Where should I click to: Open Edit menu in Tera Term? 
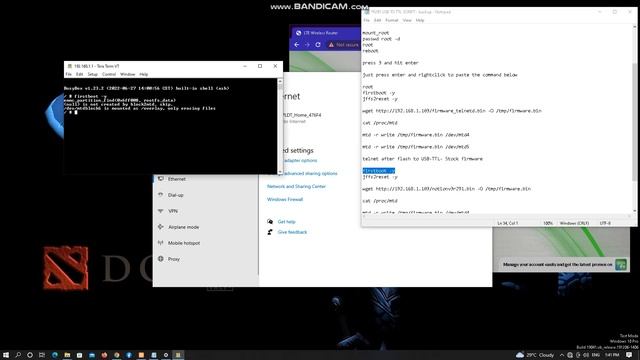point(79,74)
